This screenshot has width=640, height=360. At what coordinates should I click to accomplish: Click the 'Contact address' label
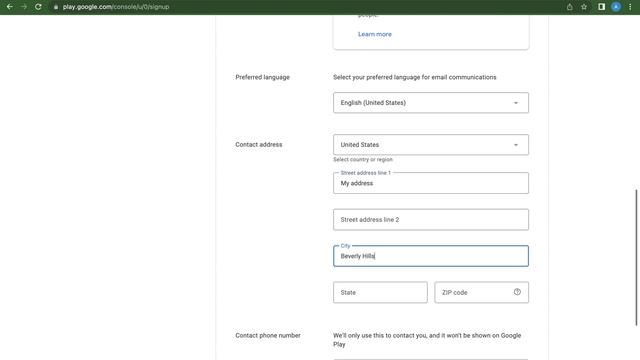pos(258,144)
